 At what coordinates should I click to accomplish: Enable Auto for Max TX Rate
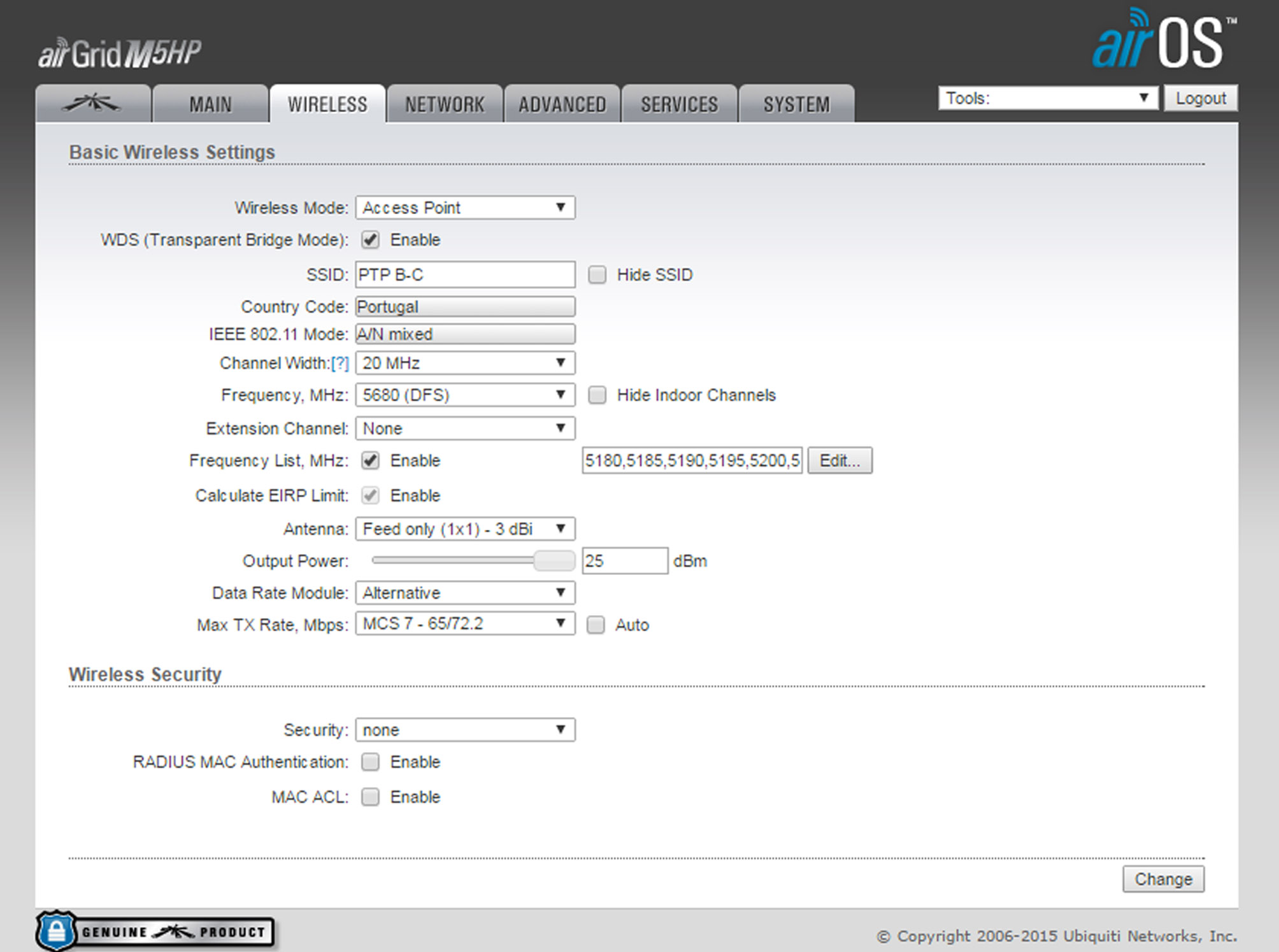click(596, 625)
